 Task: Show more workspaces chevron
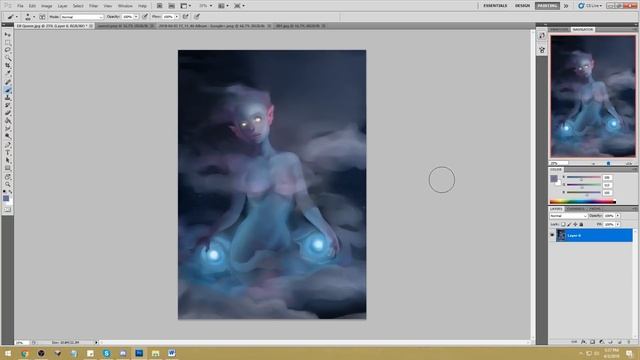tap(566, 6)
